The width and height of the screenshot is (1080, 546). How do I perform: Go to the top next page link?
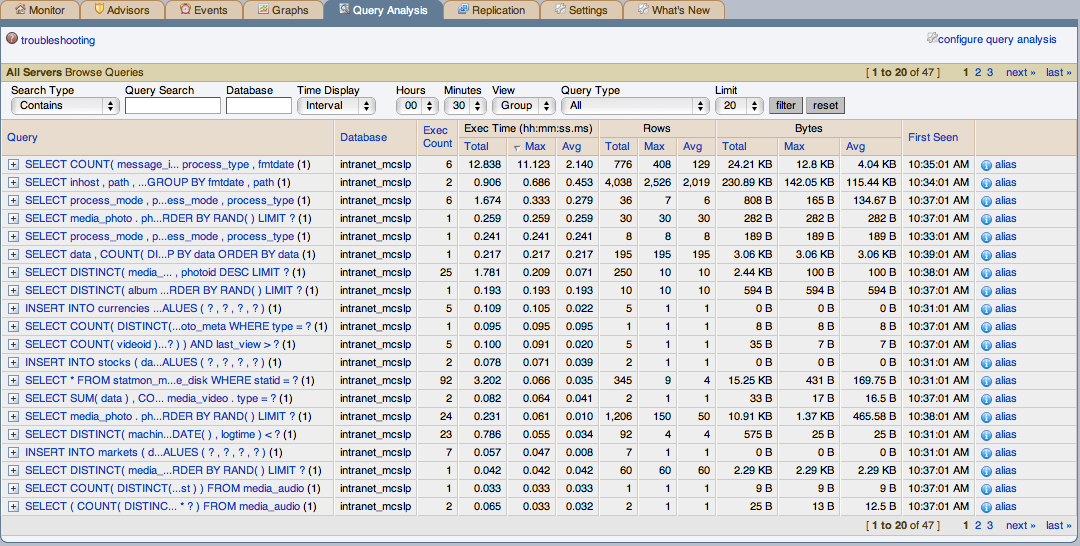1020,72
